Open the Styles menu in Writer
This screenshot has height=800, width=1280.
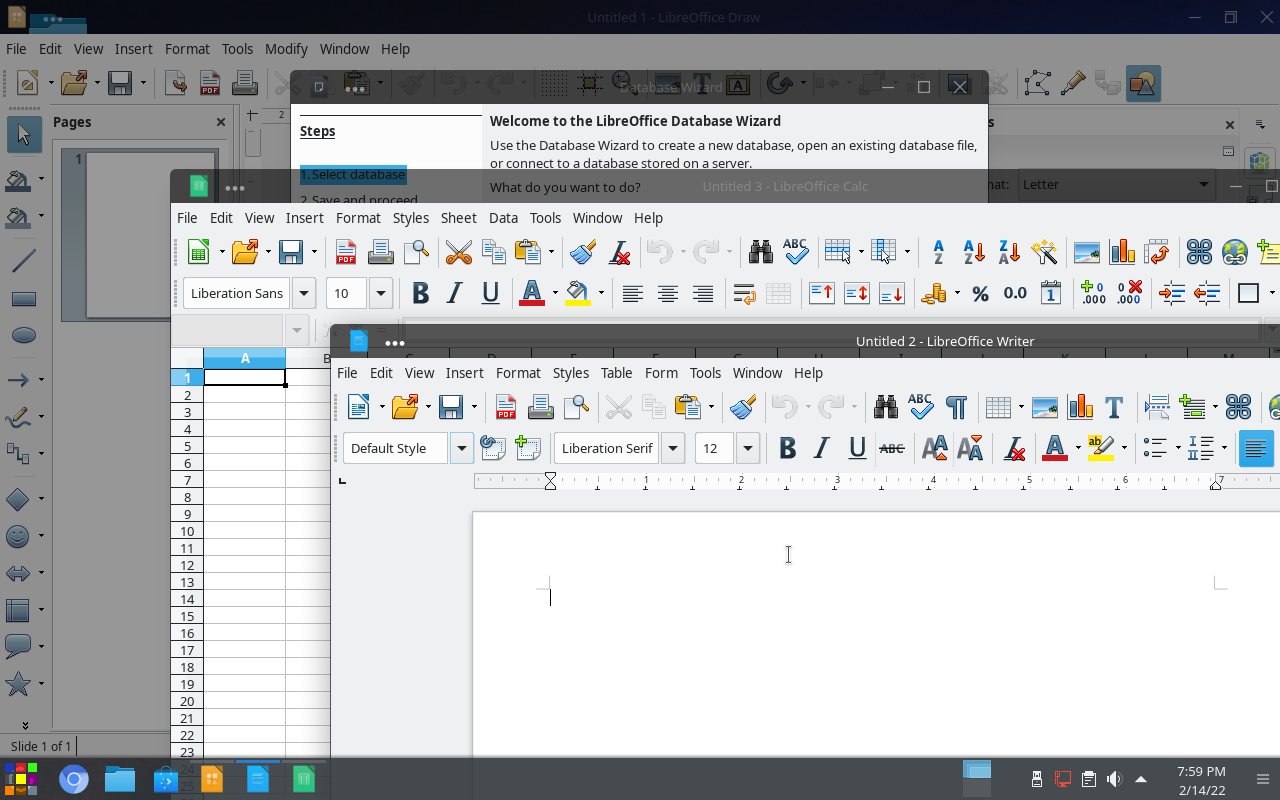click(571, 373)
